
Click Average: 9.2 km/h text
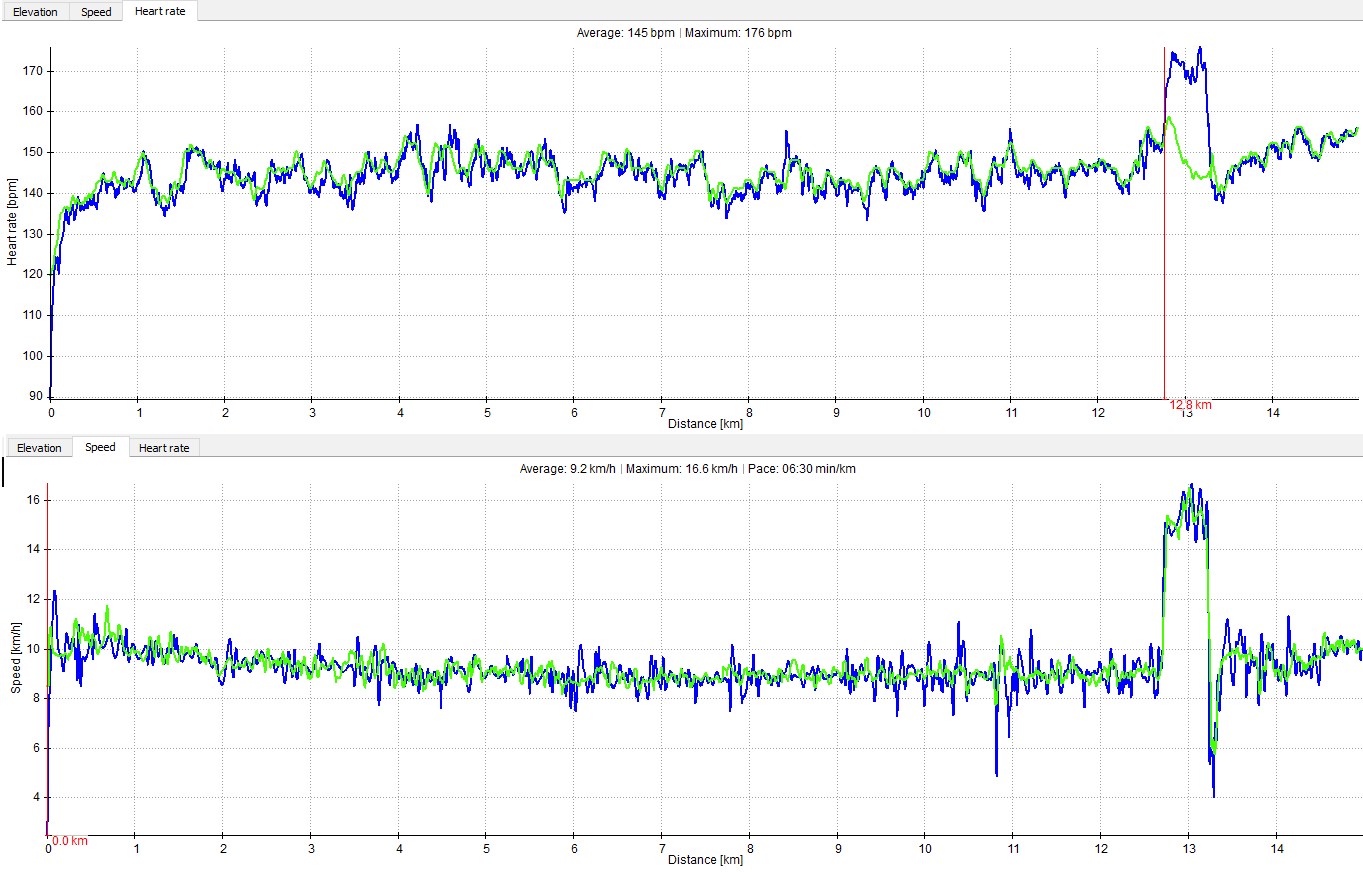[x=568, y=469]
